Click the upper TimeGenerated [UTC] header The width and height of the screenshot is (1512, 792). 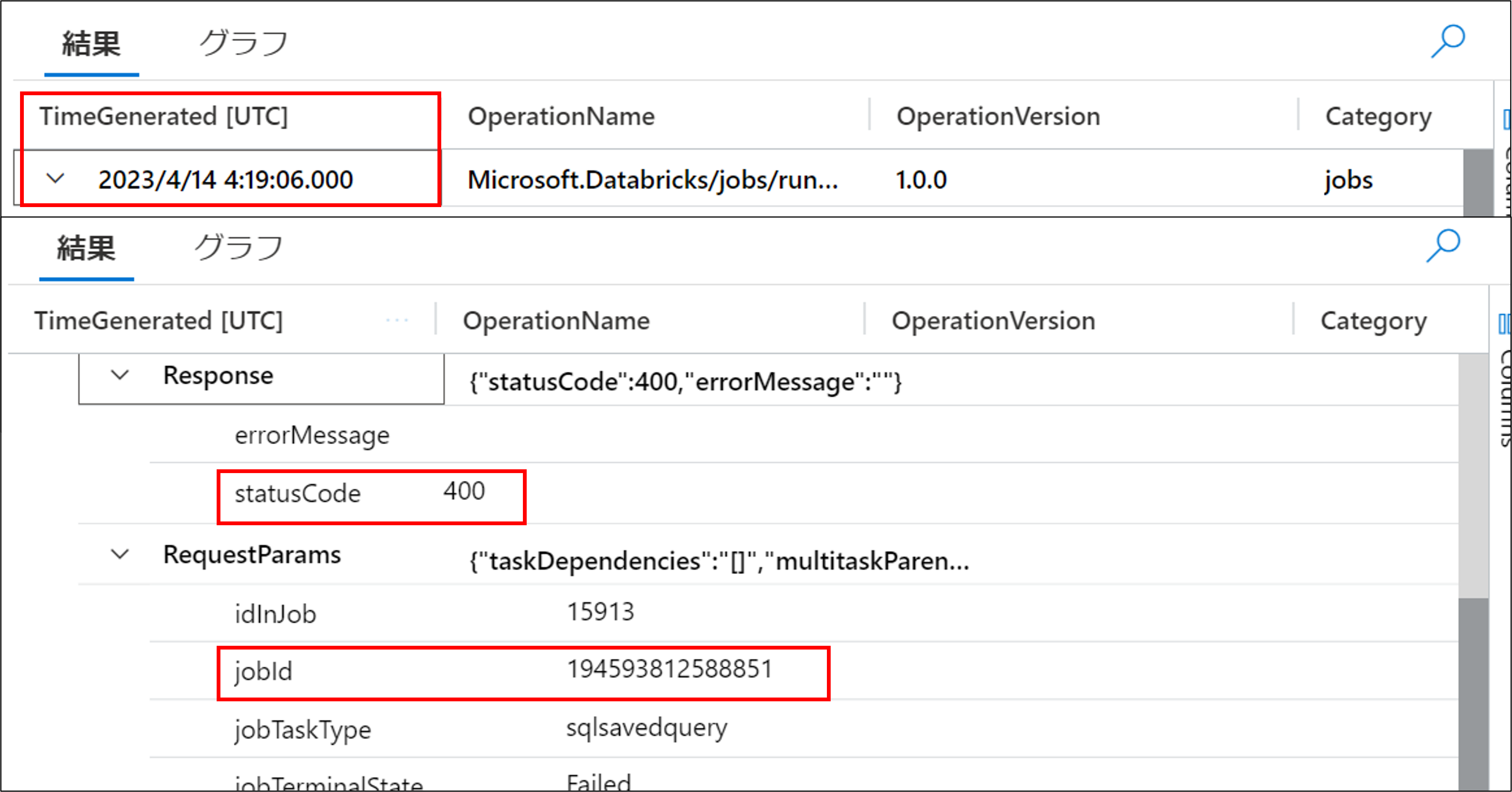tap(163, 116)
